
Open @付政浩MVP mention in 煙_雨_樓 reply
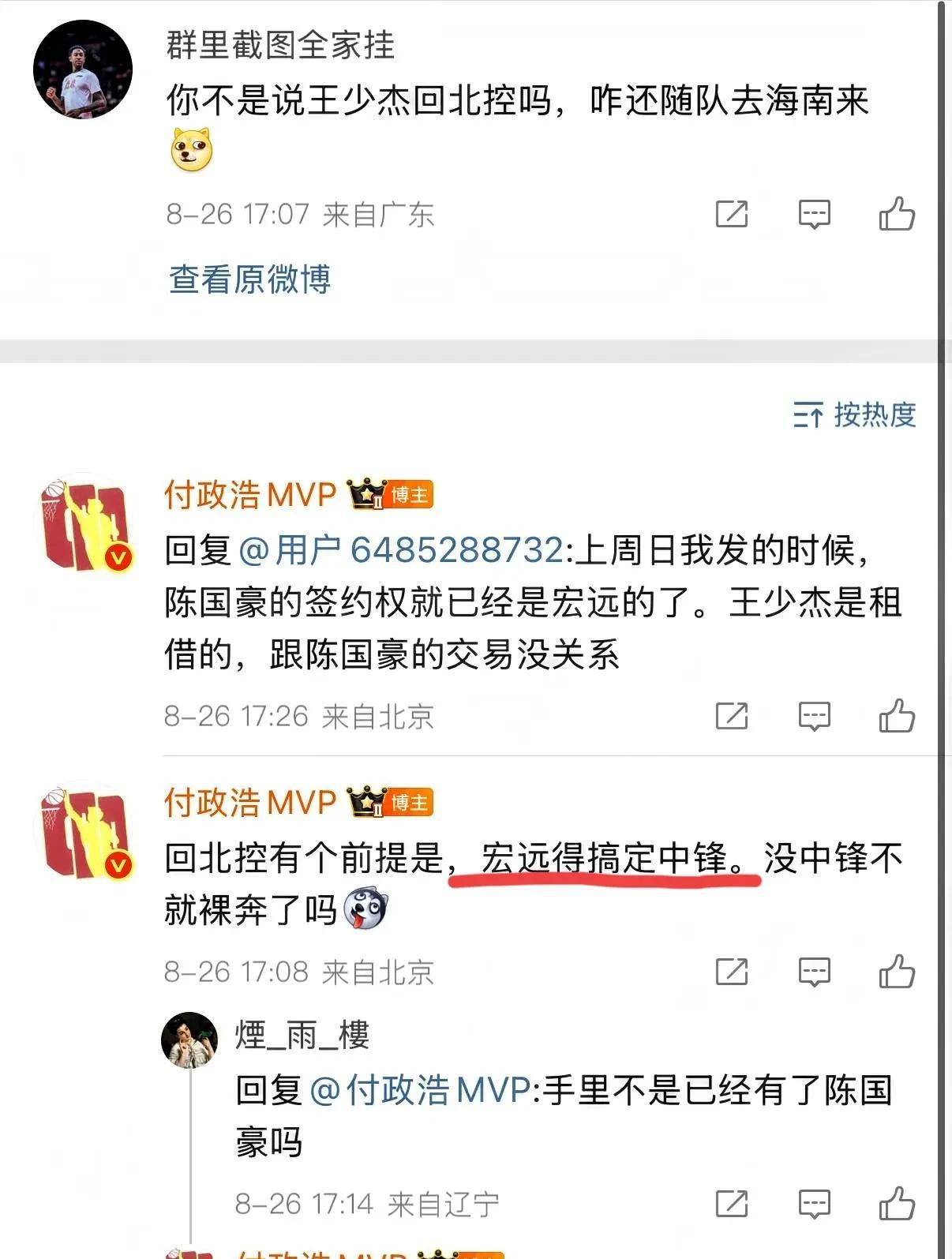[419, 1090]
